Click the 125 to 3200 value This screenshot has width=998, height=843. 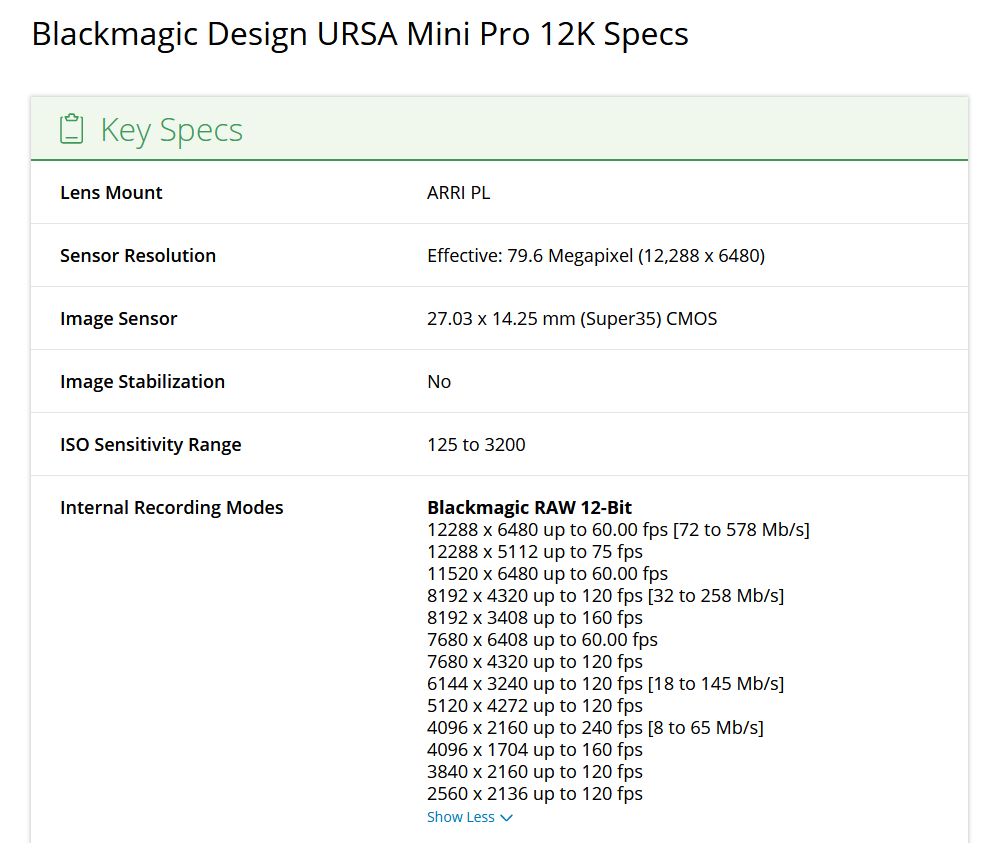pyautogui.click(x=476, y=444)
